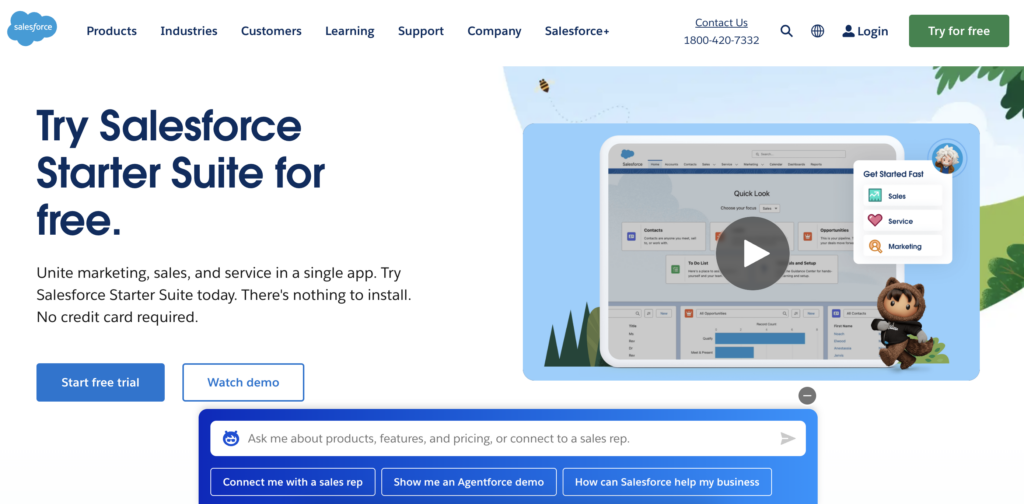Click Connect me with a sales rep
This screenshot has width=1024, height=504.
tap(293, 482)
